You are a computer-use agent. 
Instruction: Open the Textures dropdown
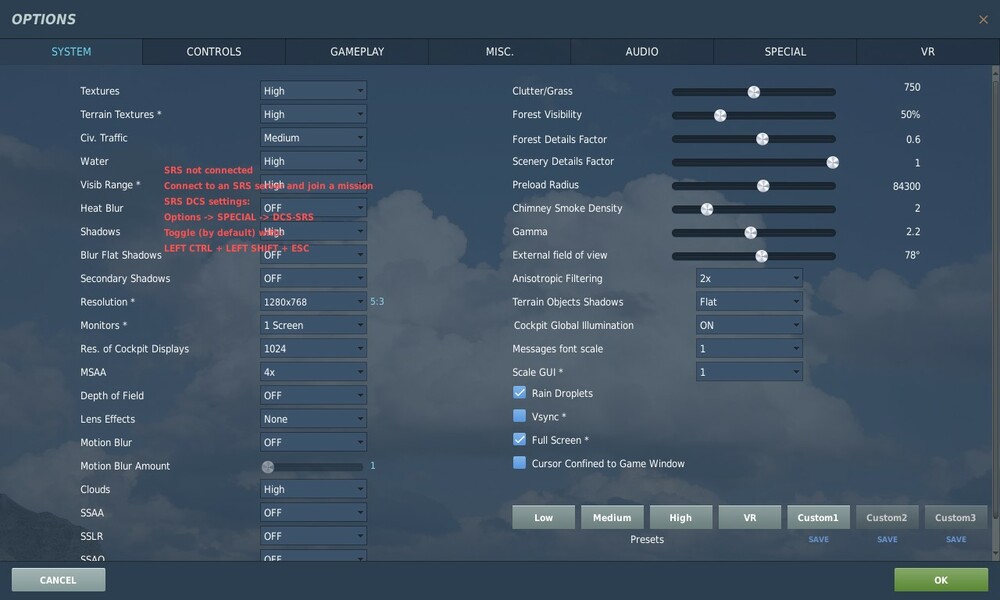[x=313, y=91]
